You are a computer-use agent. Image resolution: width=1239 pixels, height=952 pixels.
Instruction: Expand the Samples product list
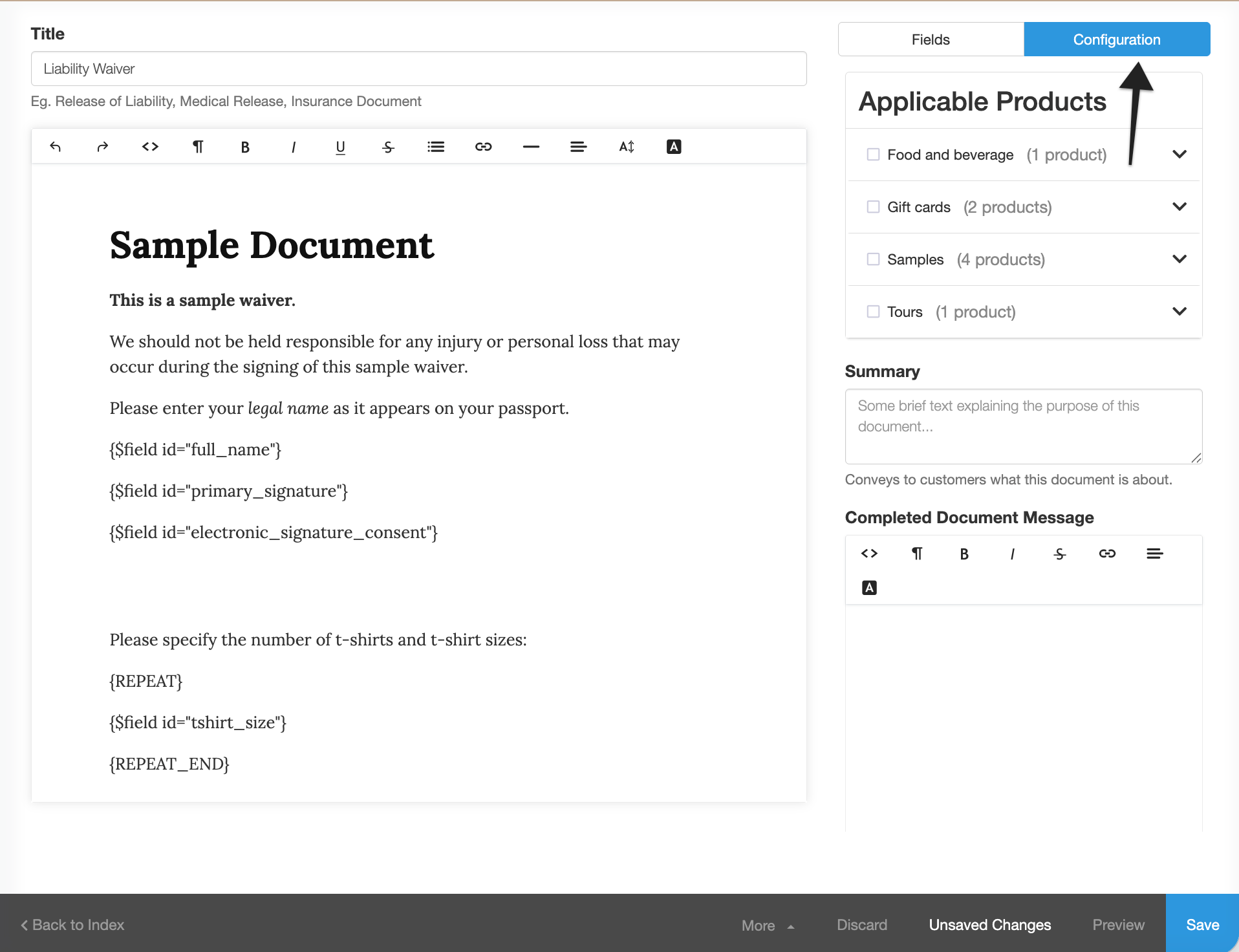pyautogui.click(x=1180, y=259)
